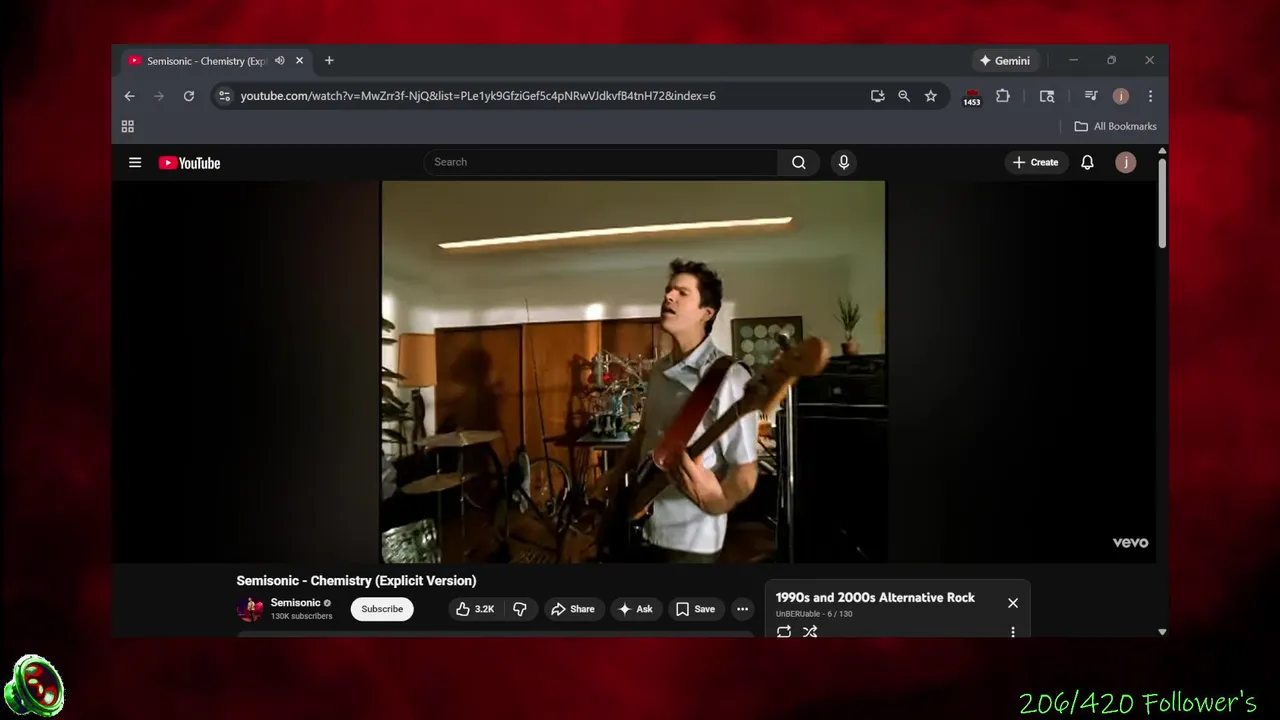Click the search magnifier button
The width and height of the screenshot is (1280, 720).
click(798, 162)
